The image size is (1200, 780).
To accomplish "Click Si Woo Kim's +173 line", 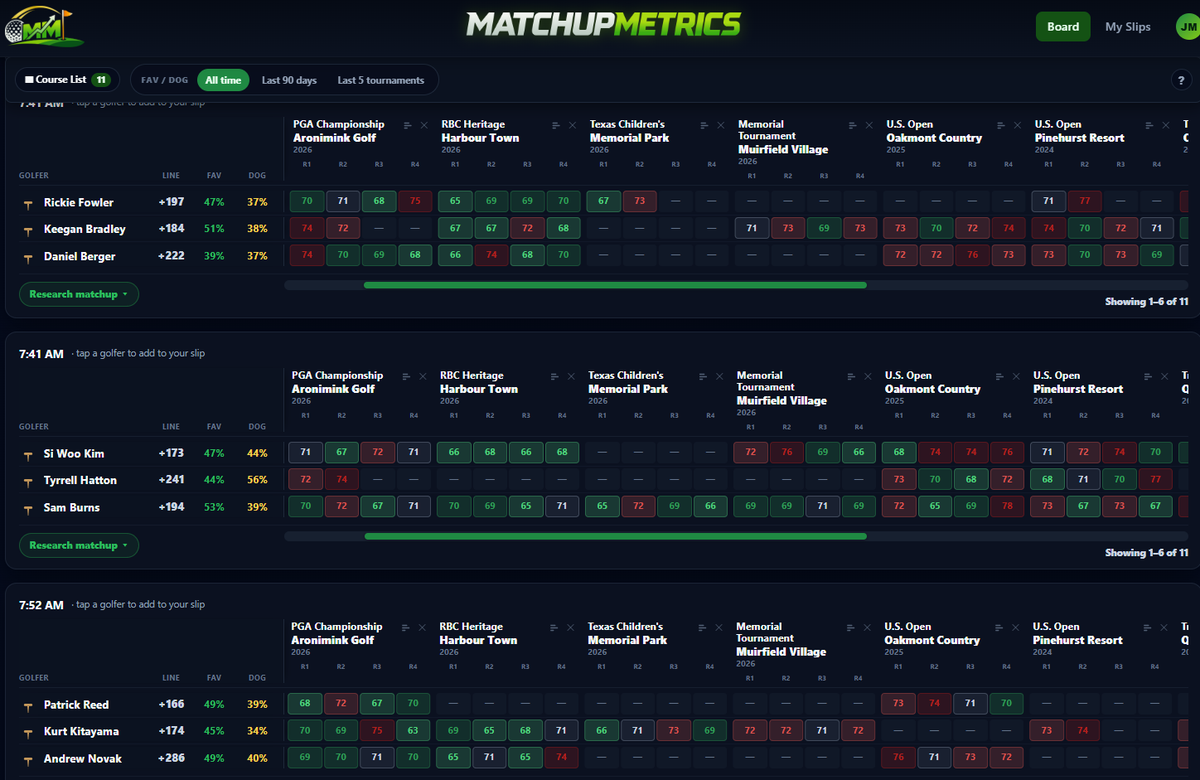I will (x=171, y=454).
